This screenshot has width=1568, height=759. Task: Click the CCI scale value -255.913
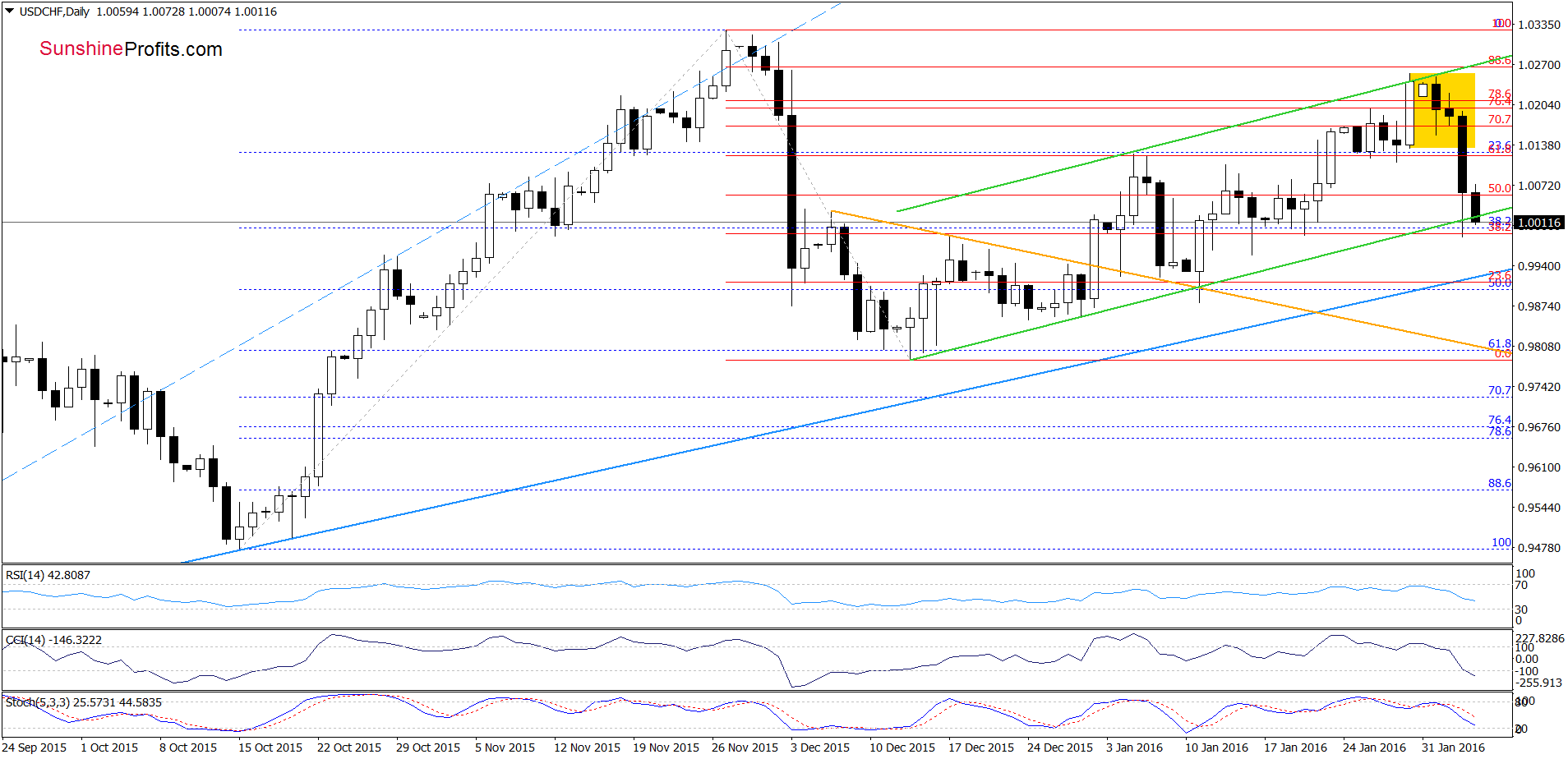[1539, 683]
